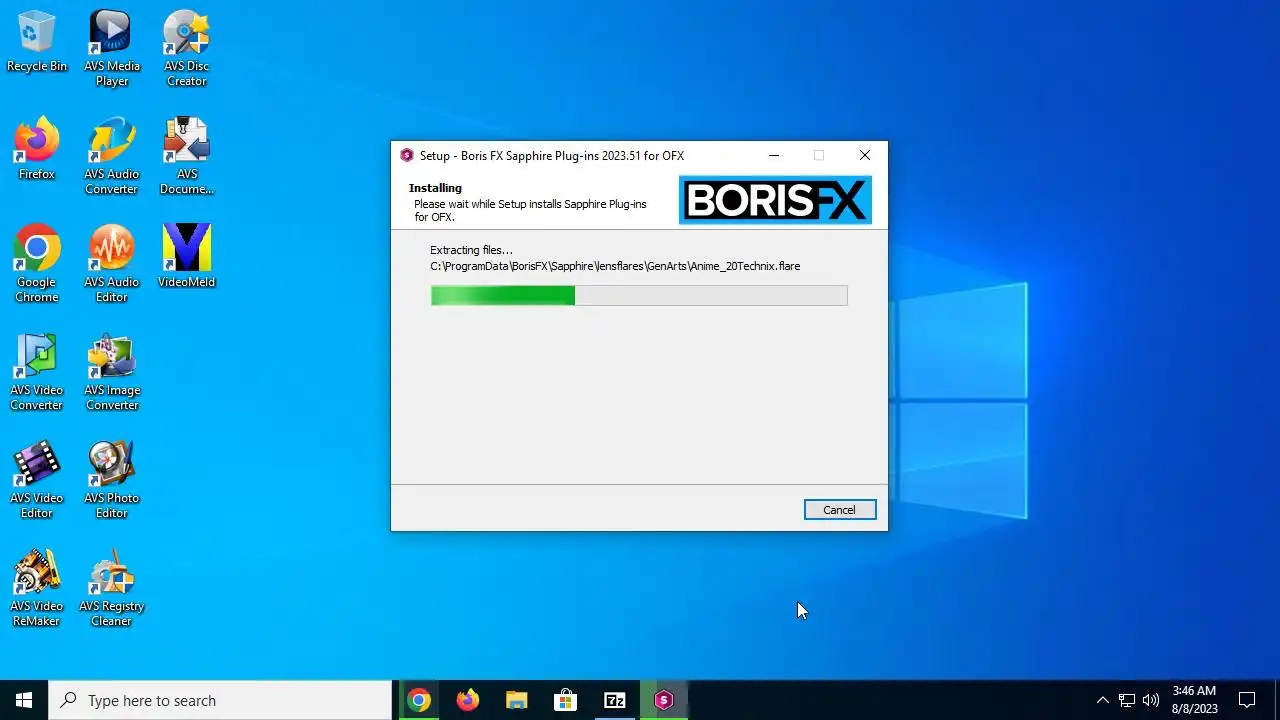
Task: Click the 'Extracting files...' status text
Action: click(x=471, y=250)
